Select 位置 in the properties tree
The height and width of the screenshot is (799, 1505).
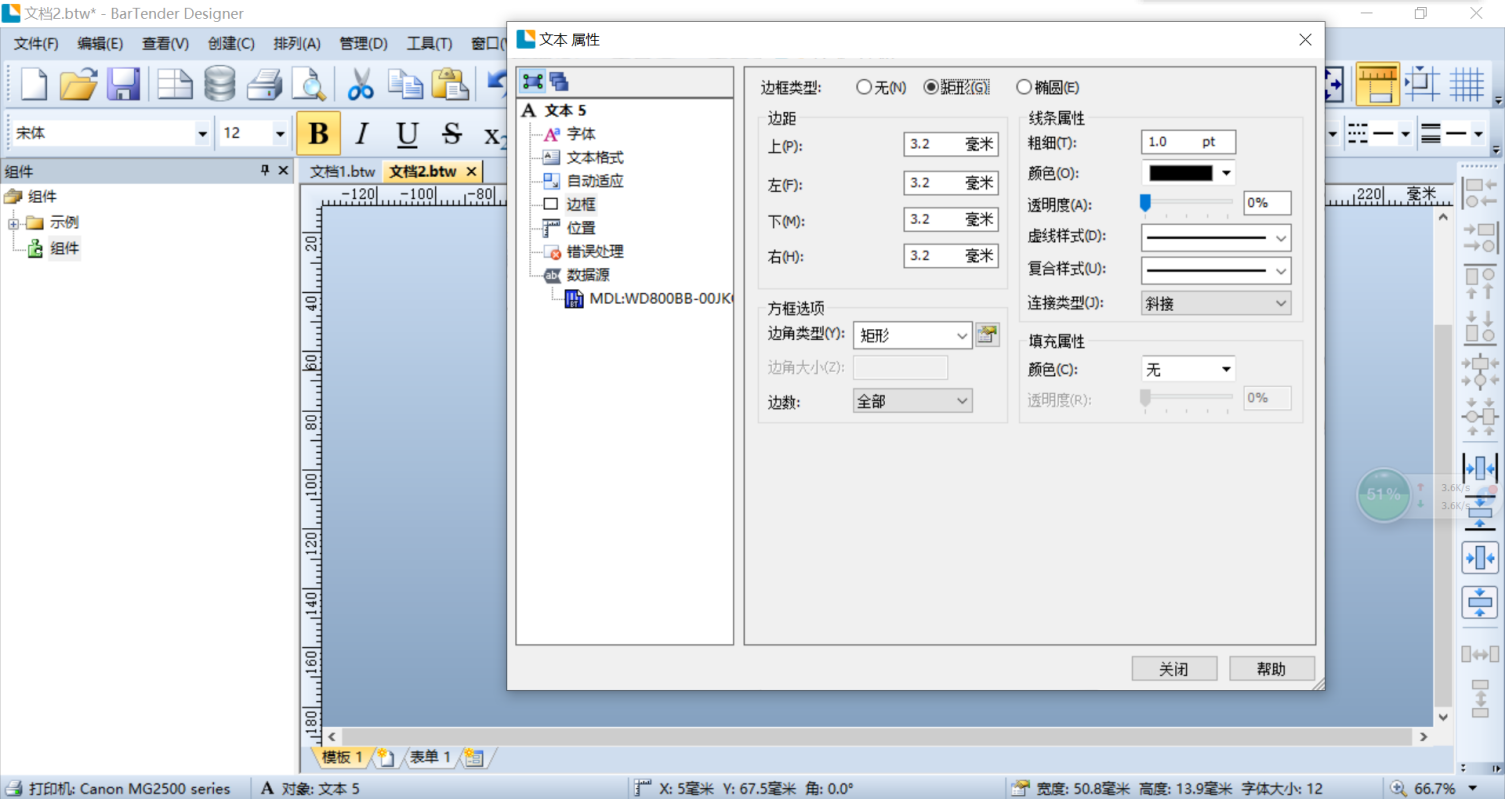pos(581,228)
